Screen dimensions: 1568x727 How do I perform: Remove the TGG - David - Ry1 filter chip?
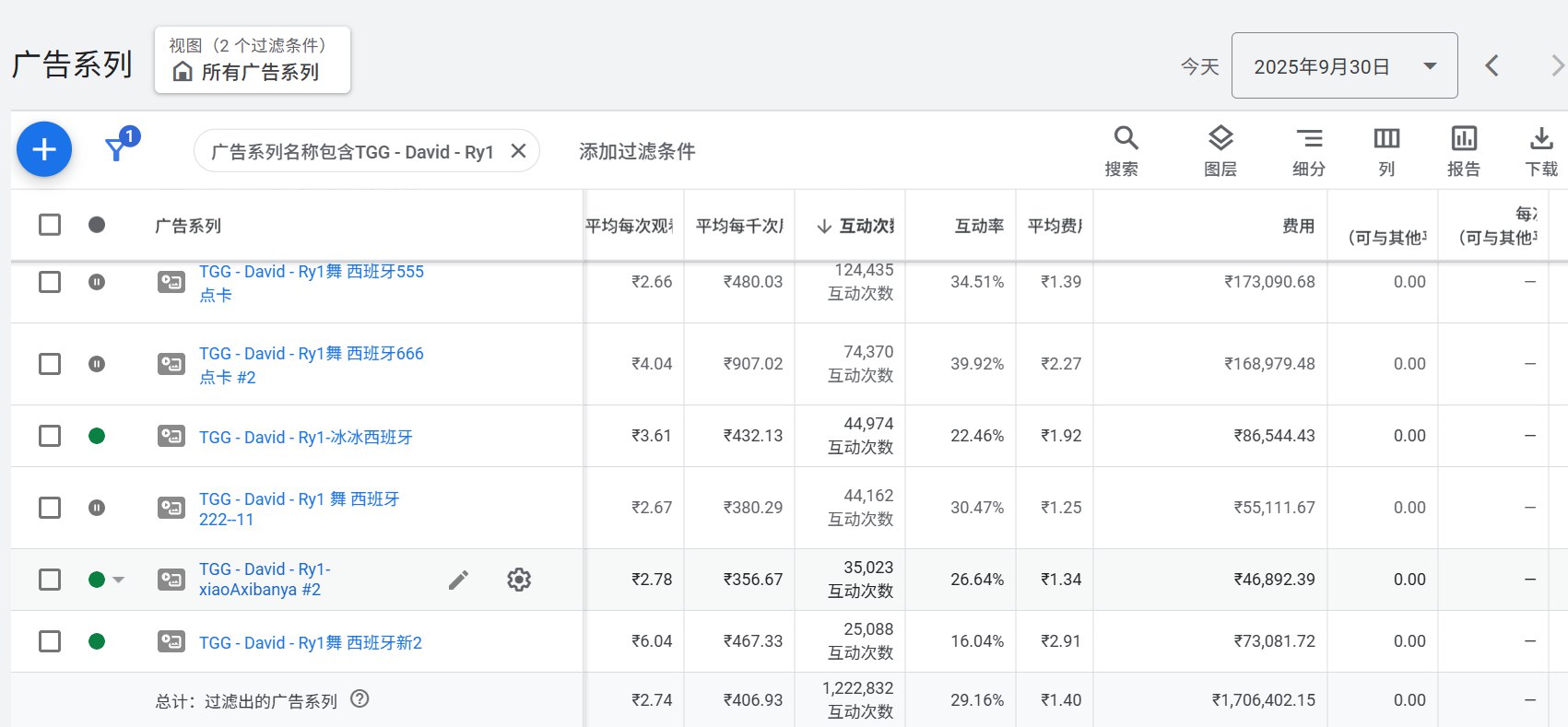click(519, 151)
